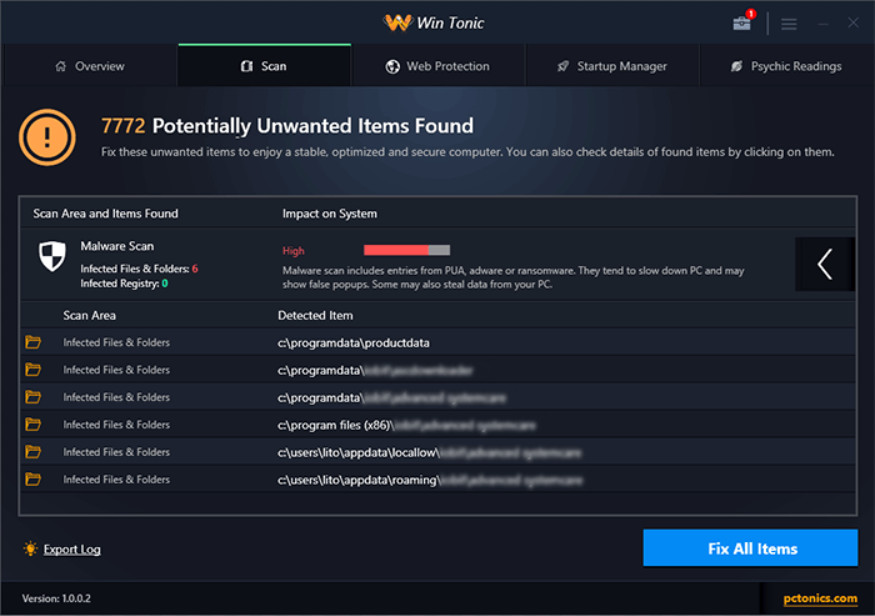Click the Win Tonic logo icon
Viewport: 875px width, 616px height.
click(397, 23)
